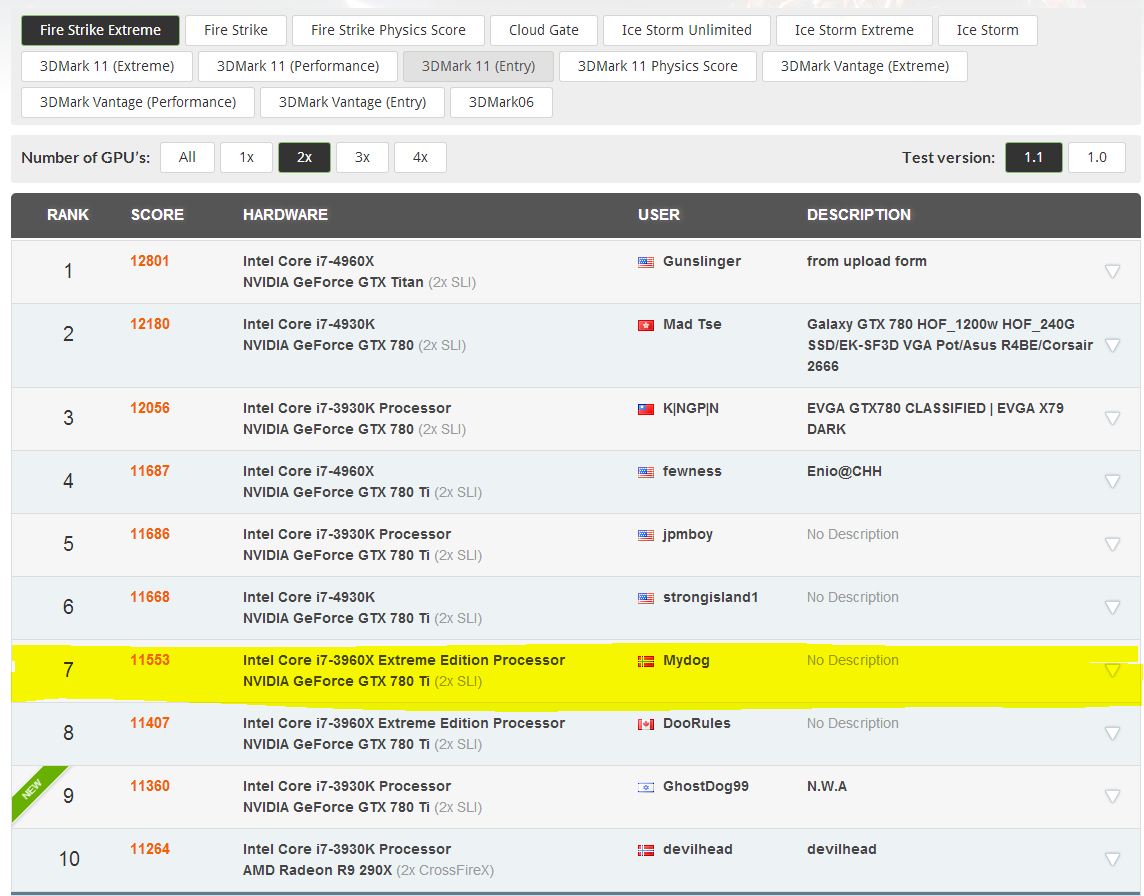Open the Ice Storm Unlimited tab
The image size is (1144, 896).
coord(687,30)
